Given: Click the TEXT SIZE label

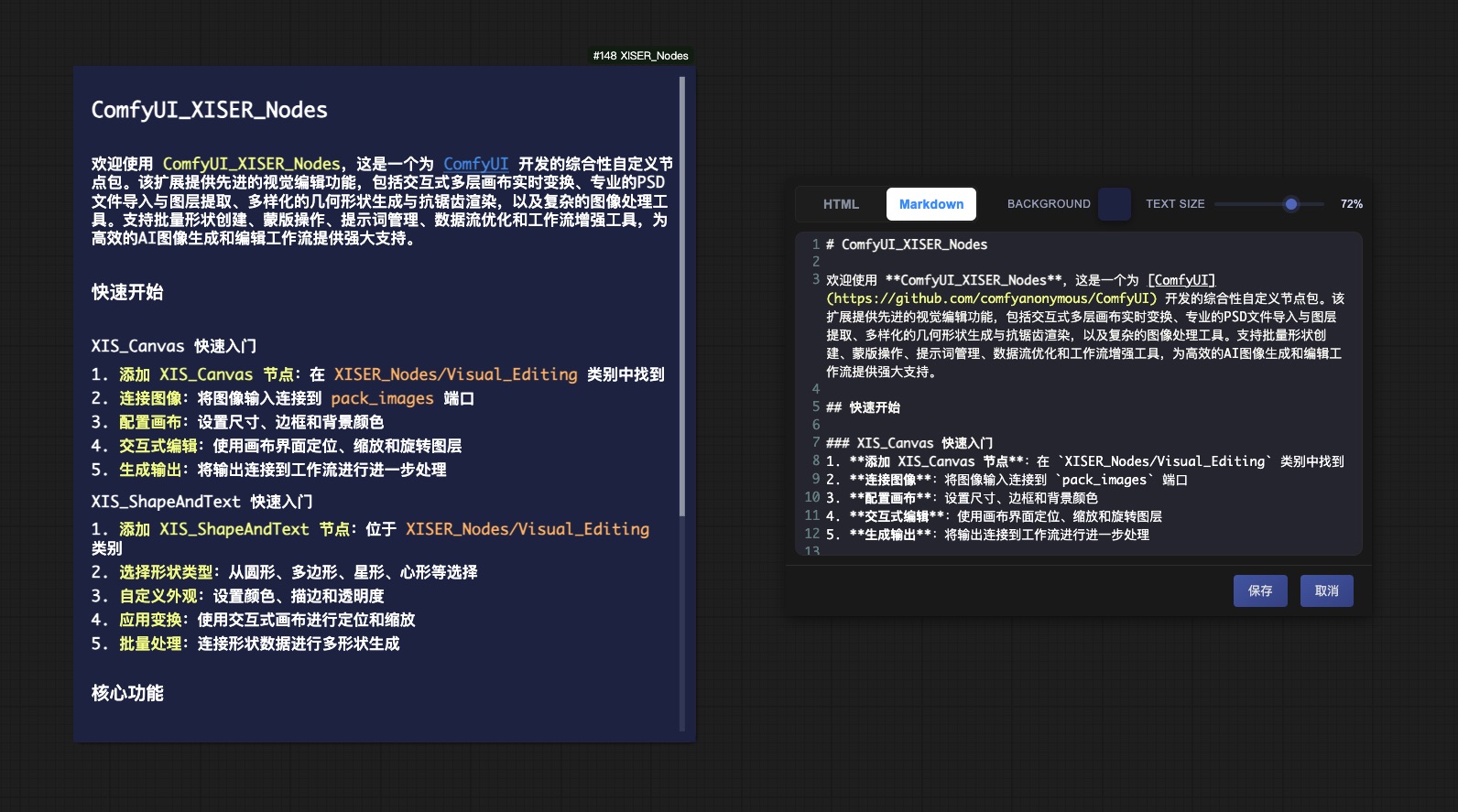Looking at the screenshot, I should [1175, 204].
